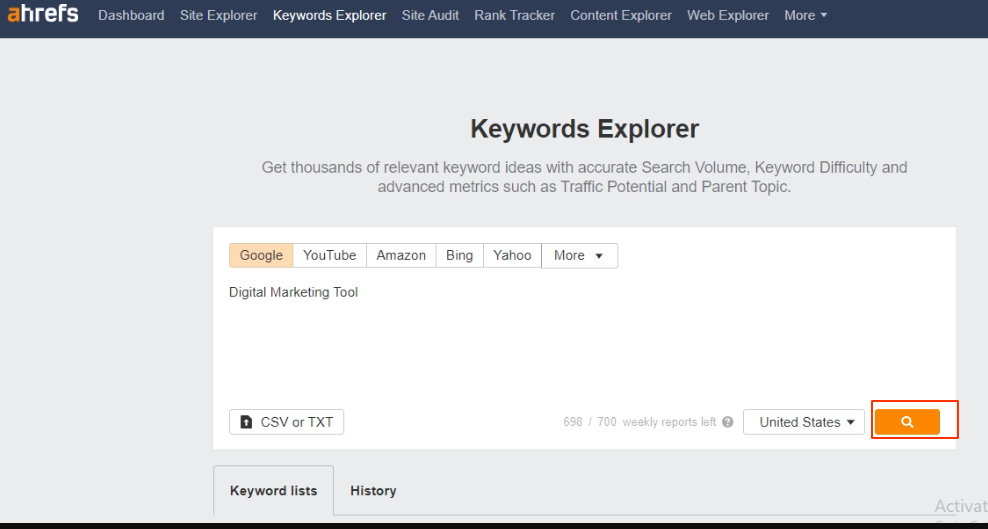Click the 698 / 700 weekly reports left text
The width and height of the screenshot is (988, 529).
(x=640, y=422)
